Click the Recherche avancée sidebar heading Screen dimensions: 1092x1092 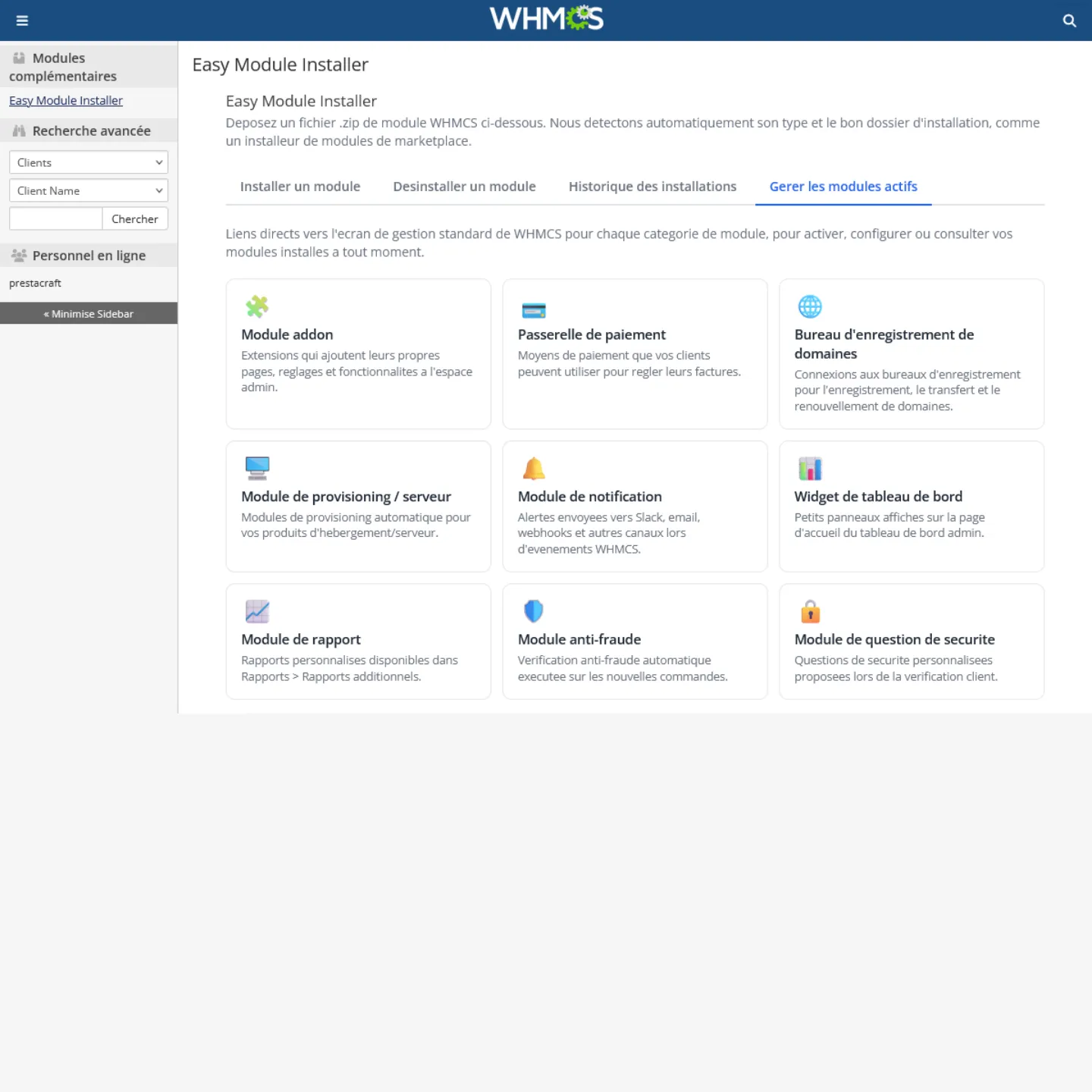point(91,131)
